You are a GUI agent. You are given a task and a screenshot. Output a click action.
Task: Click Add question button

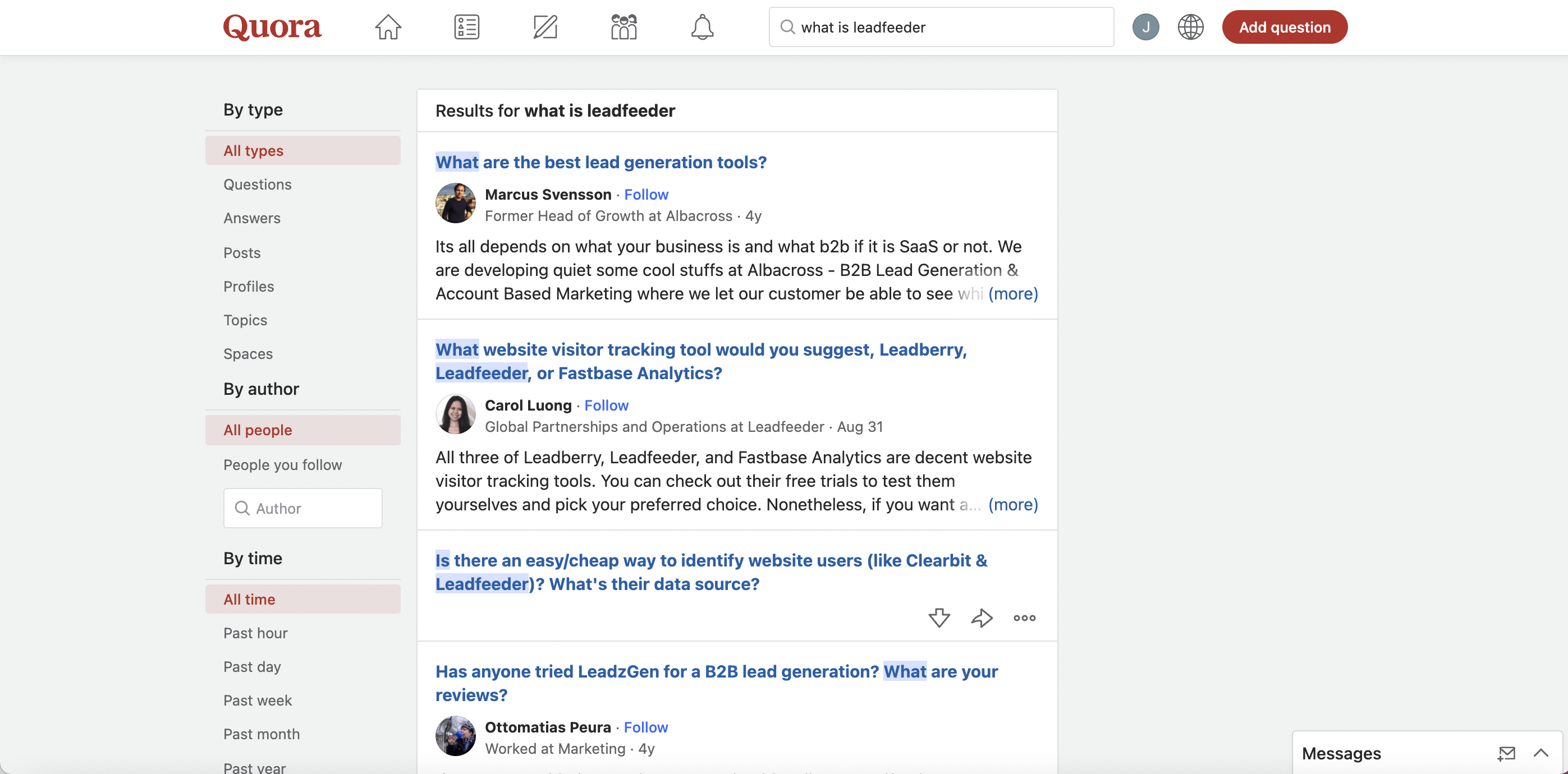pyautogui.click(x=1285, y=27)
